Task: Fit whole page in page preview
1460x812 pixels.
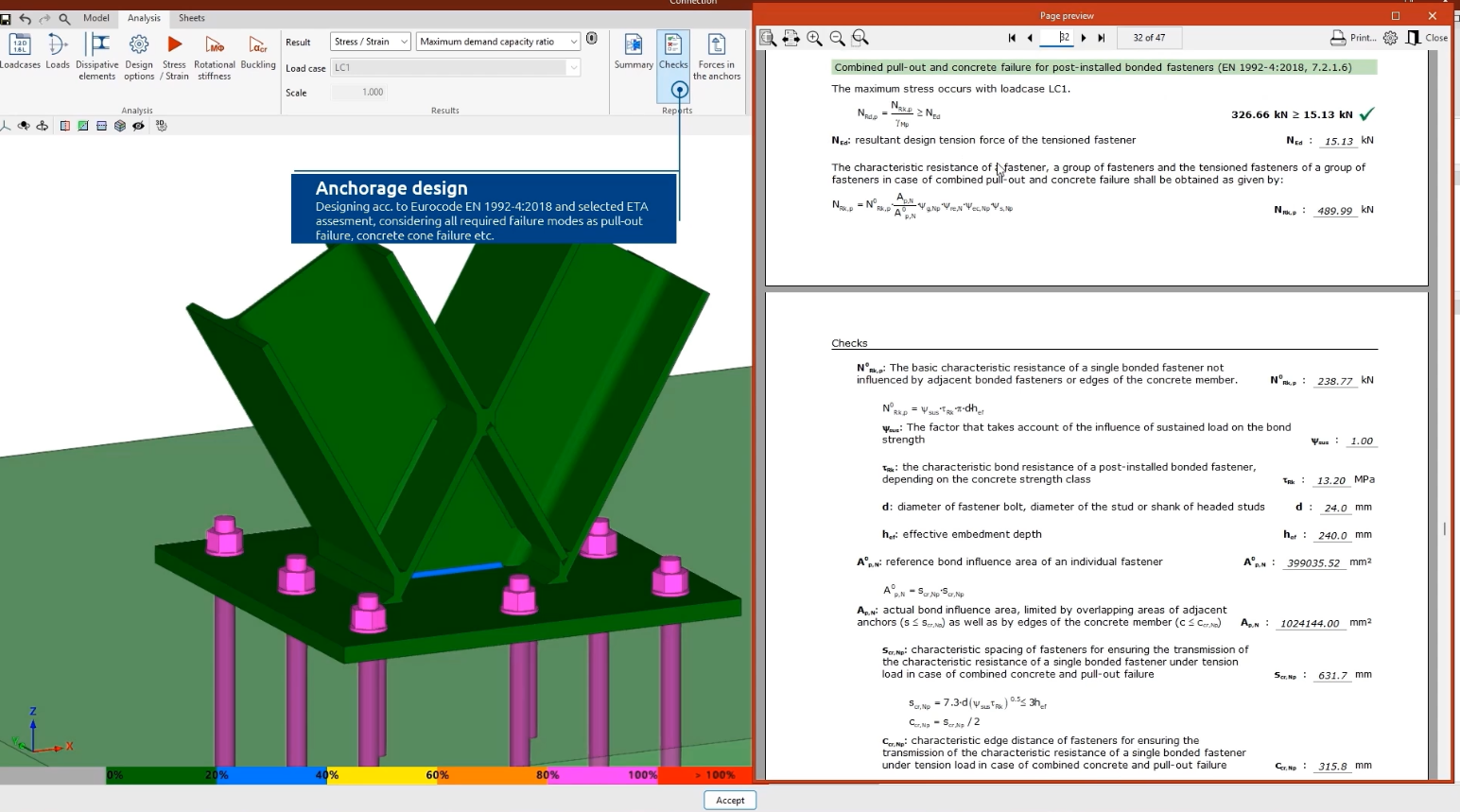Action: [x=768, y=38]
